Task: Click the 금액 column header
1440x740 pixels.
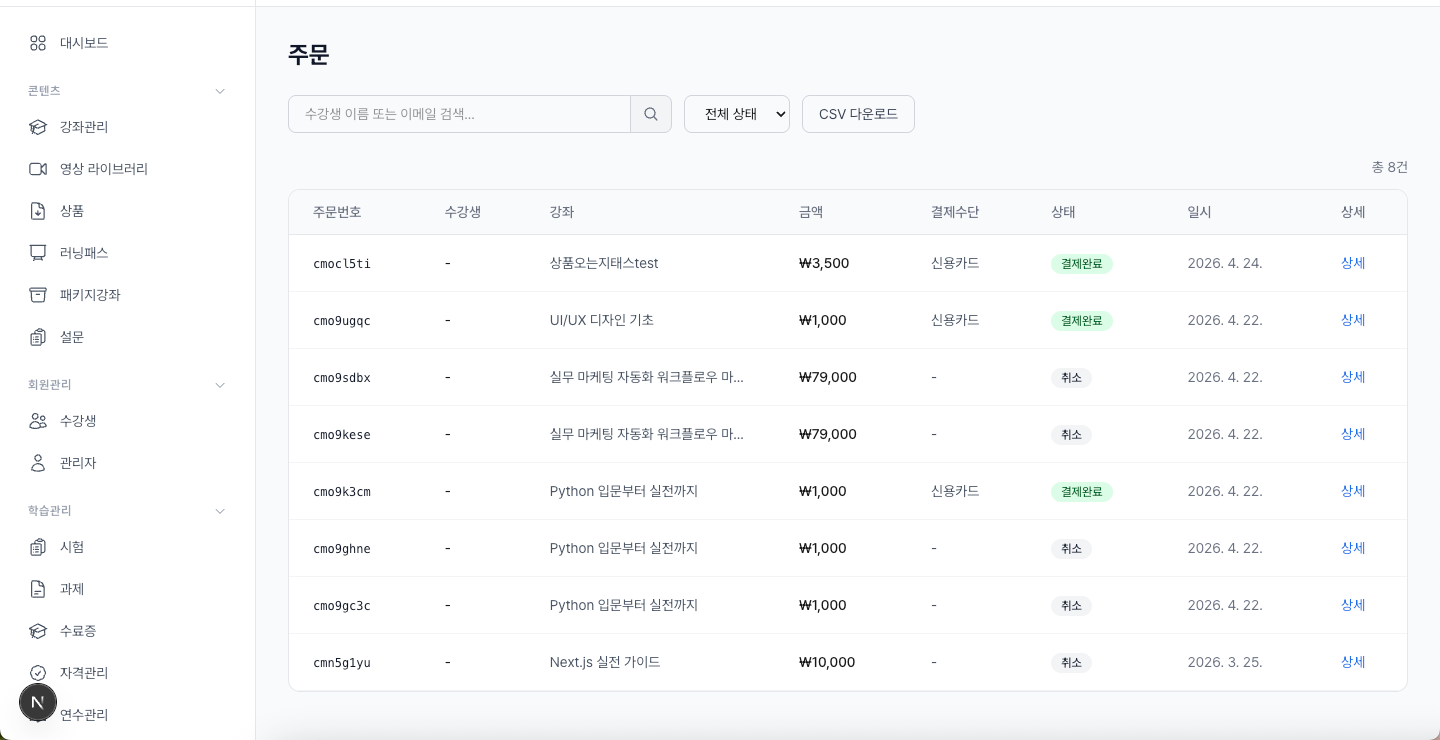Action: coord(811,212)
